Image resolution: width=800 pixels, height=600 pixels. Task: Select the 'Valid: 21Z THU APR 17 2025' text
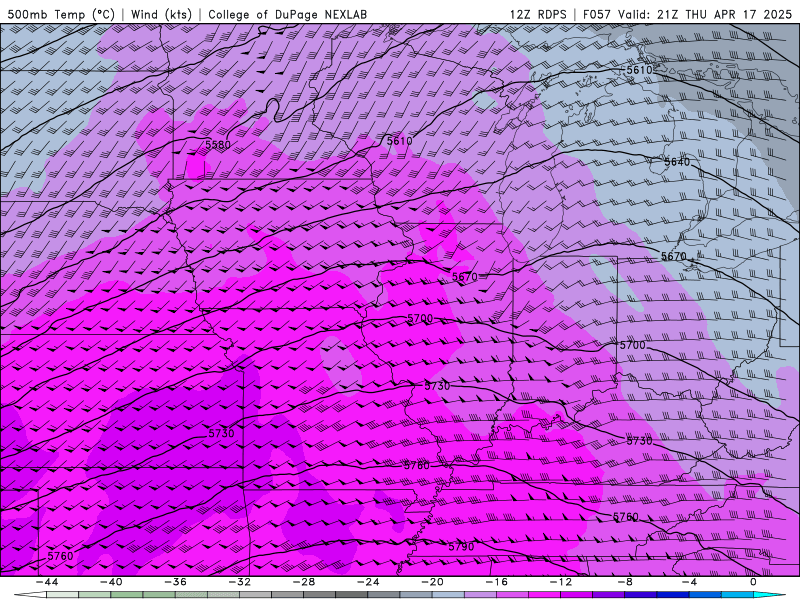click(705, 14)
